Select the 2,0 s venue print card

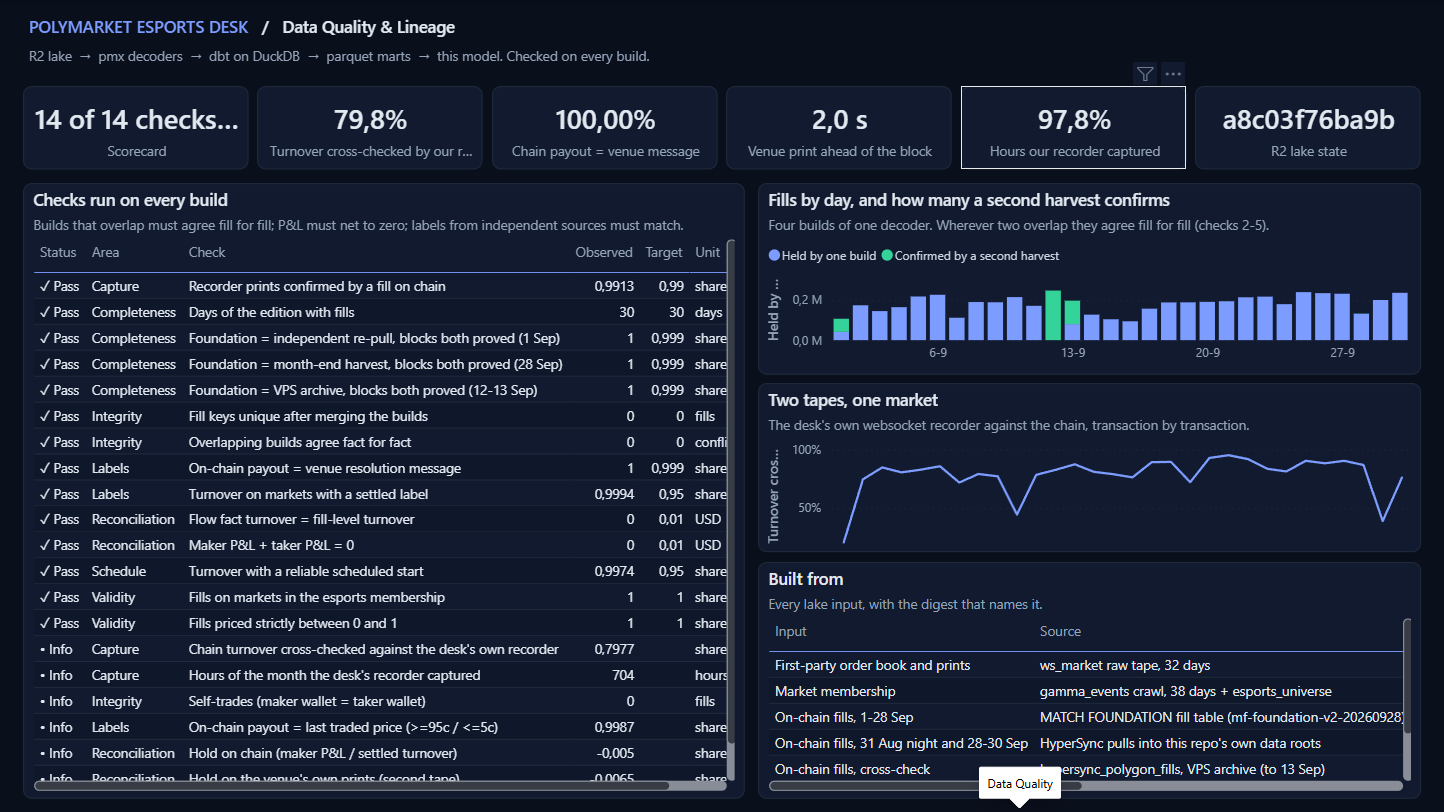click(839, 127)
